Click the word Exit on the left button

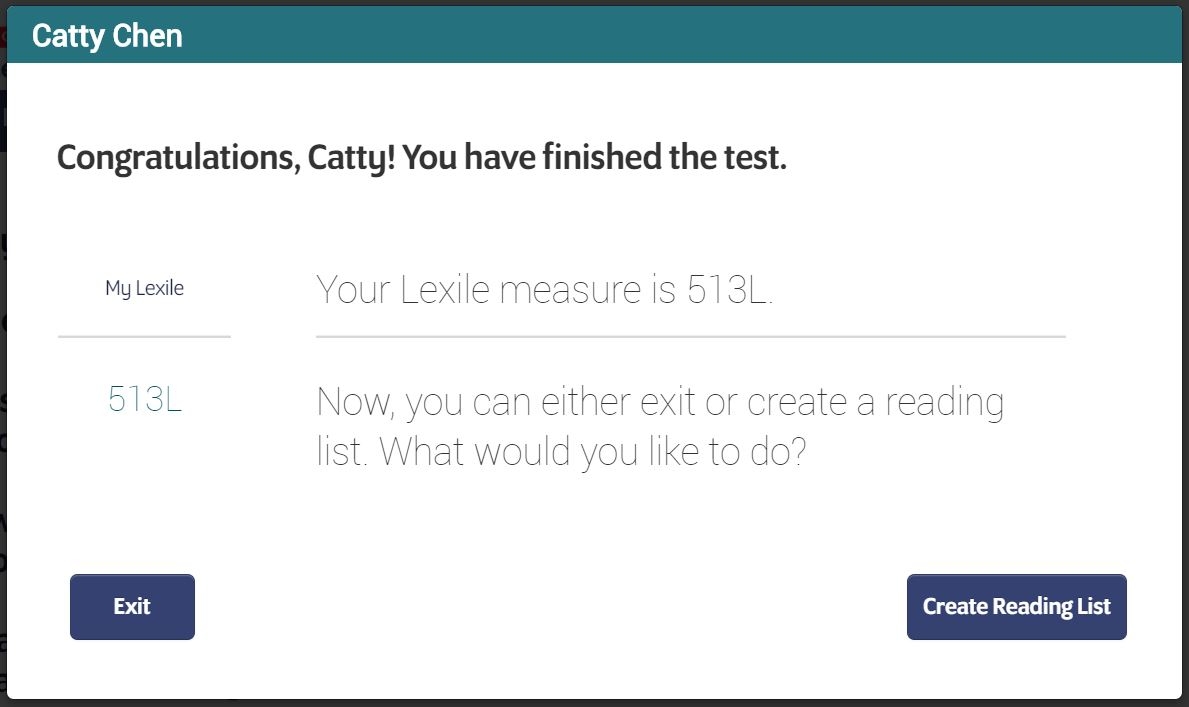coord(132,607)
